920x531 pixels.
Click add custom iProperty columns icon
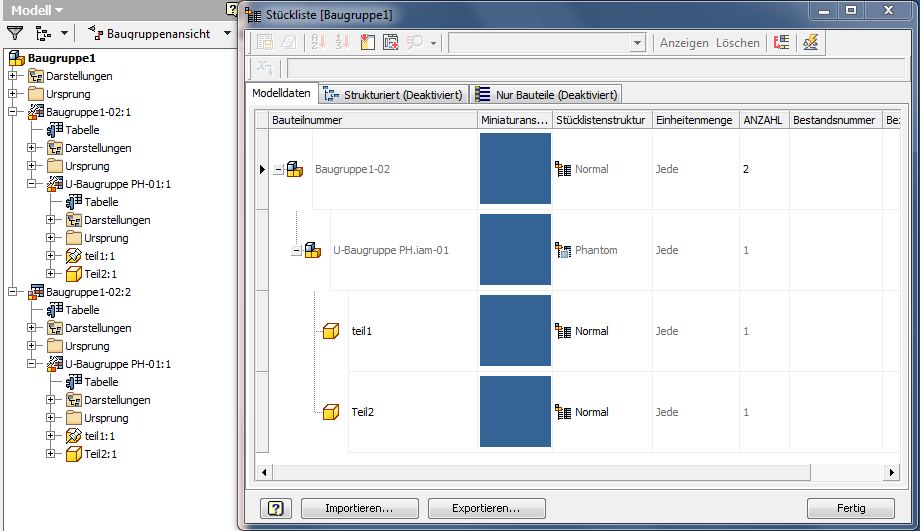391,42
